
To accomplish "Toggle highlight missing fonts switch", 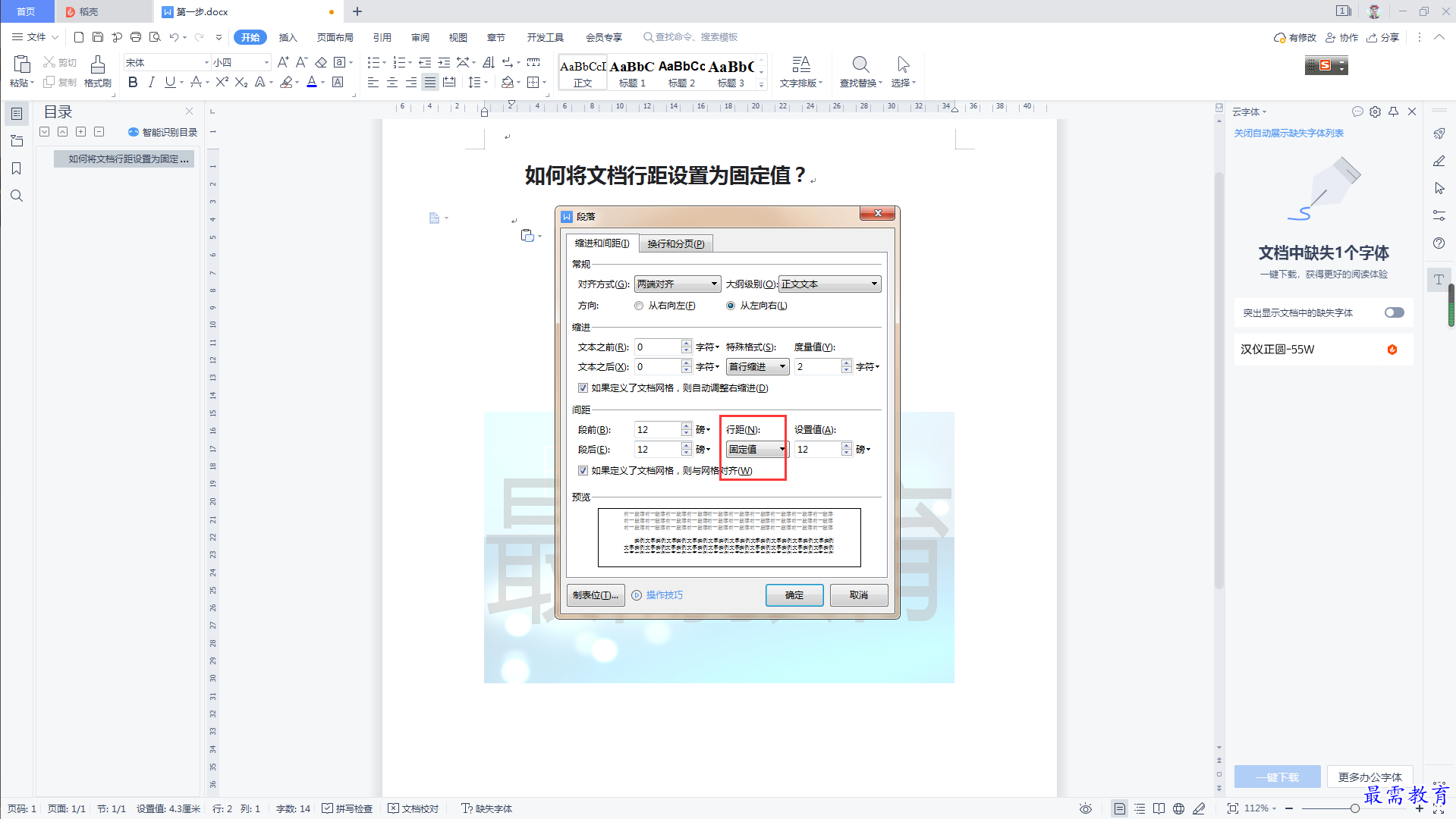I will point(1395,312).
